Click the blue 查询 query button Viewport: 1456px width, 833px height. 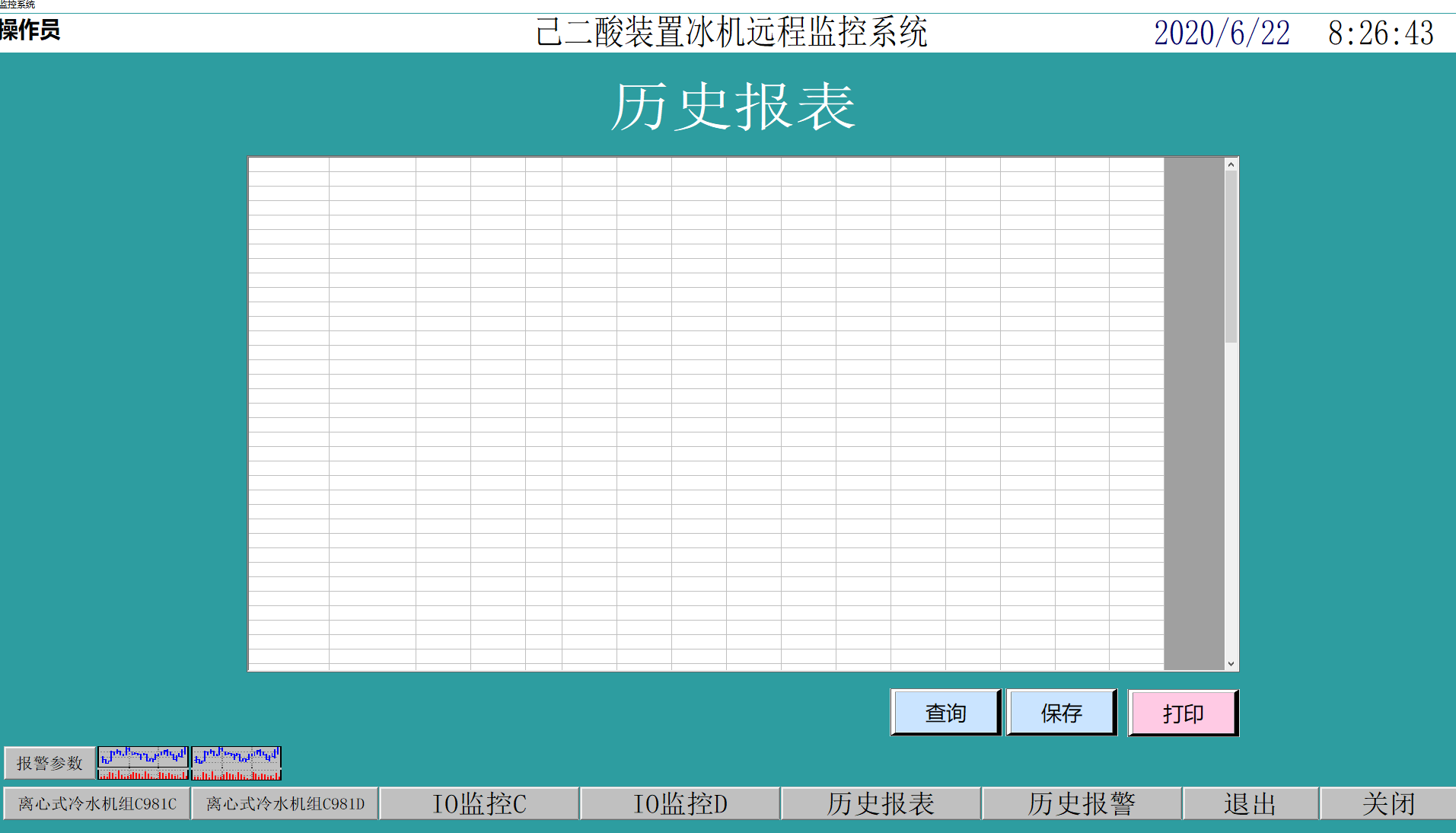coord(945,713)
